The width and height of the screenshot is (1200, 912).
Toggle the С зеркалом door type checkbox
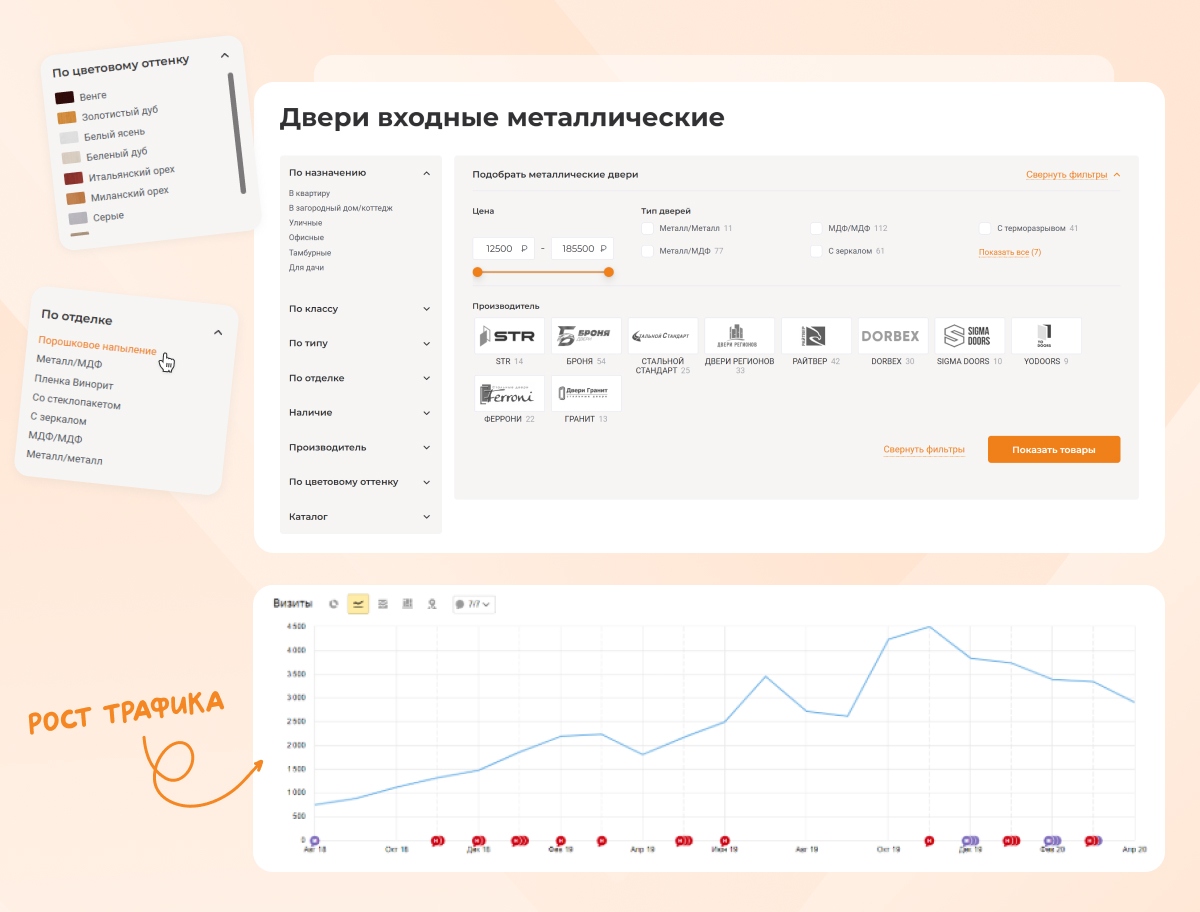pyautogui.click(x=816, y=251)
